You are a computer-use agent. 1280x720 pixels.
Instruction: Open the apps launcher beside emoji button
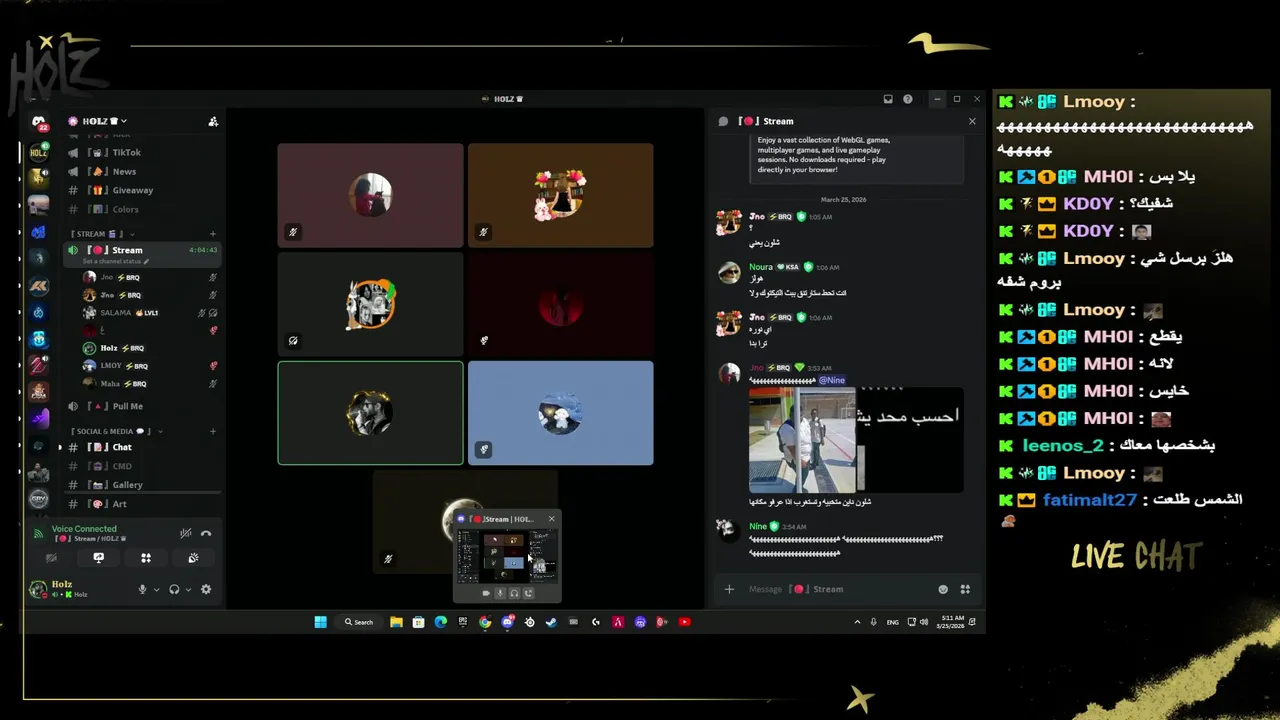click(x=965, y=589)
